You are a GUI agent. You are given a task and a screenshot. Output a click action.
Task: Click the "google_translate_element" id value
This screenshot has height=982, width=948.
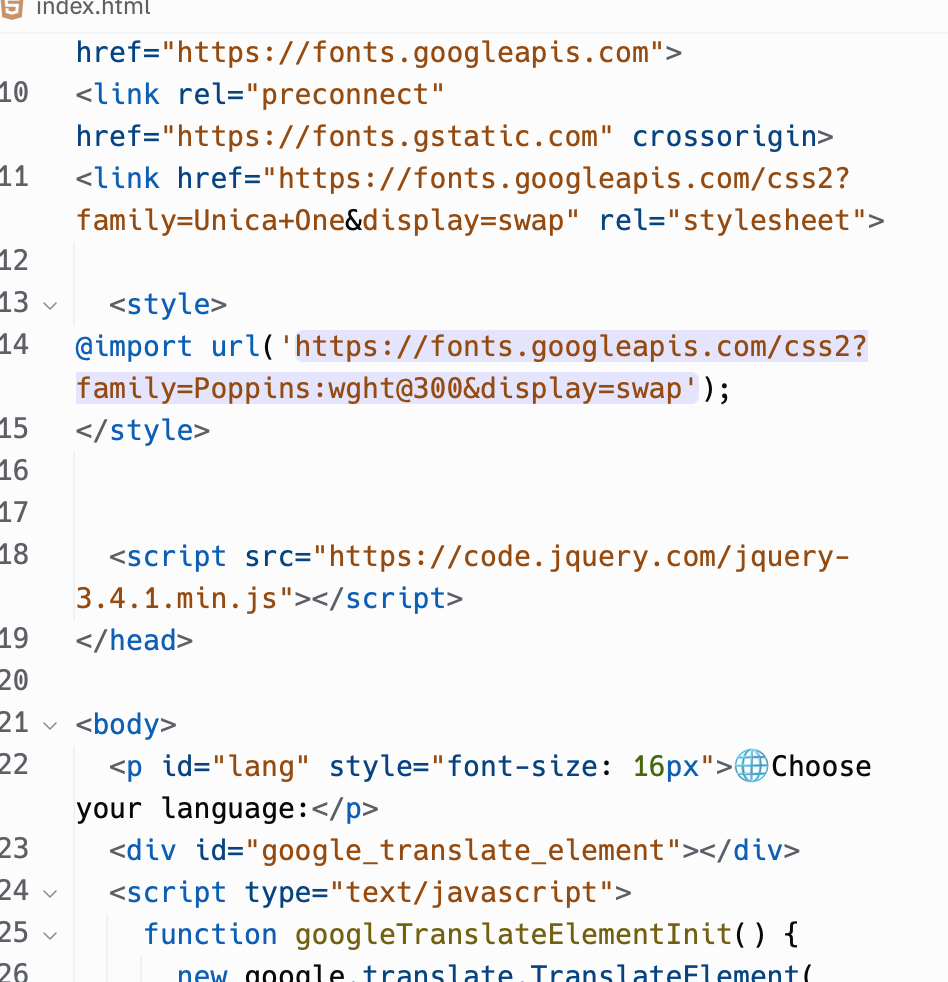463,850
